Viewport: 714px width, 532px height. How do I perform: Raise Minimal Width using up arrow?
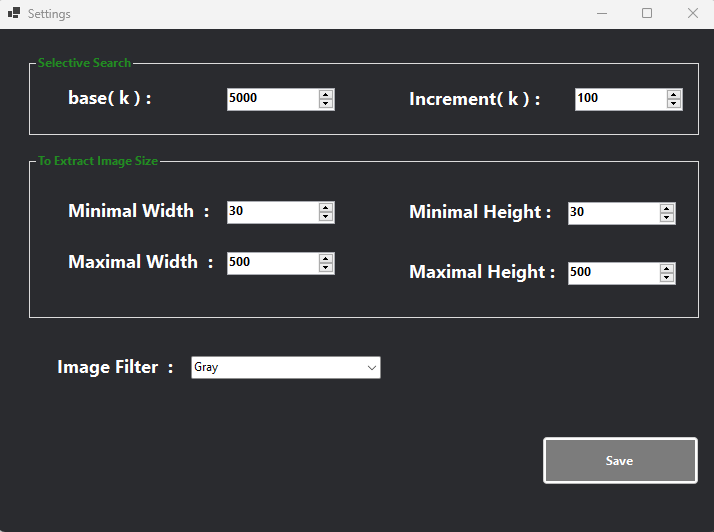tap(326, 207)
